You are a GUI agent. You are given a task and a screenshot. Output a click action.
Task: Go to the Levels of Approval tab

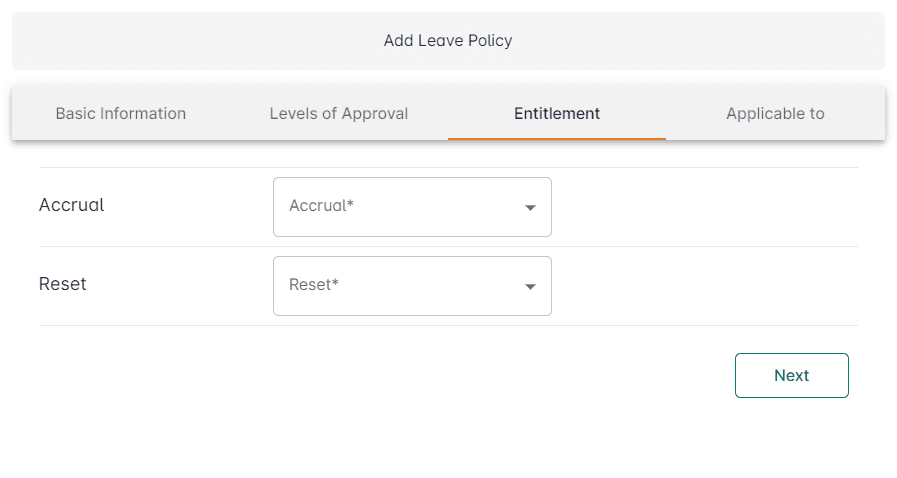pyautogui.click(x=339, y=113)
